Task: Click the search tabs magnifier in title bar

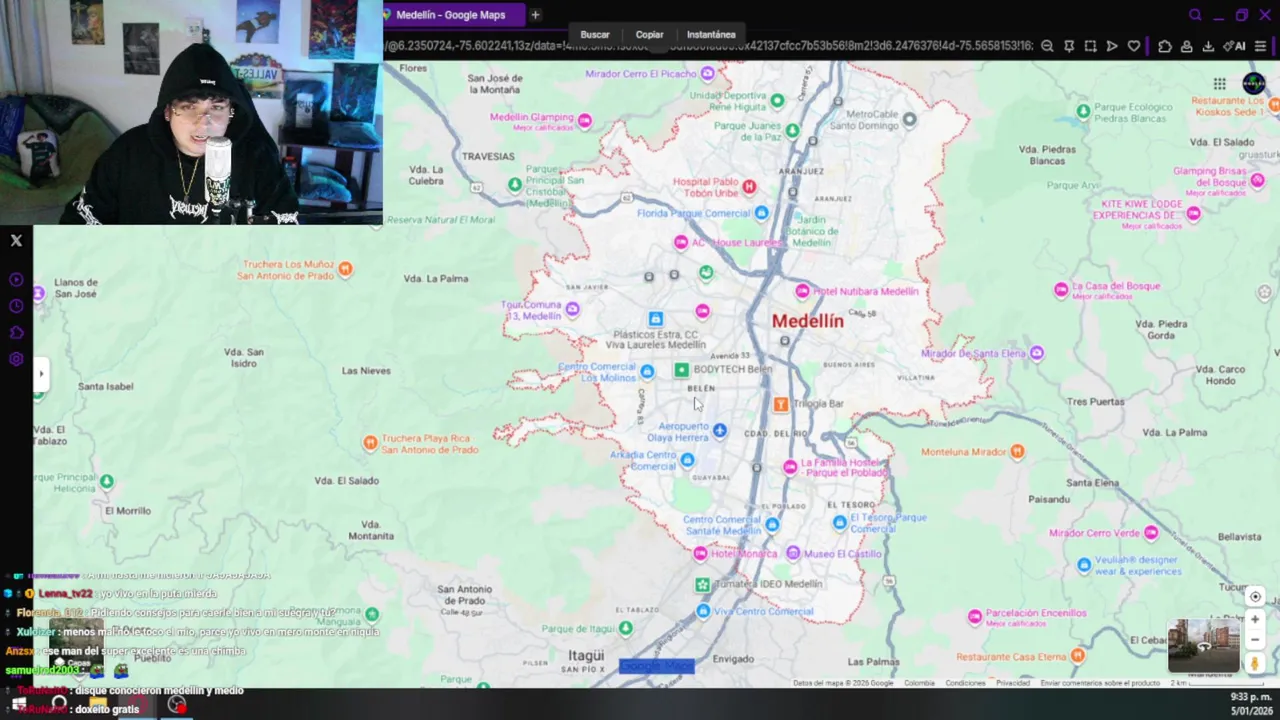Action: click(1195, 15)
